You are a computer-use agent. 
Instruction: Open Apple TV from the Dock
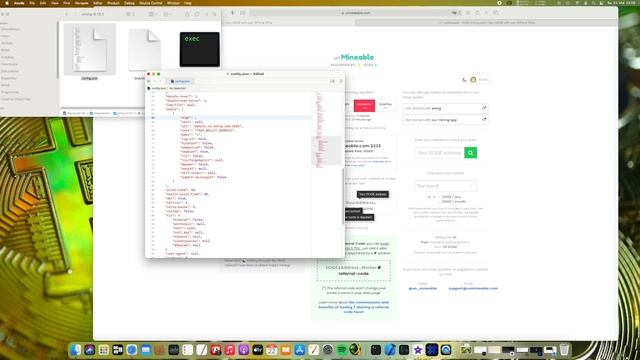(258, 350)
